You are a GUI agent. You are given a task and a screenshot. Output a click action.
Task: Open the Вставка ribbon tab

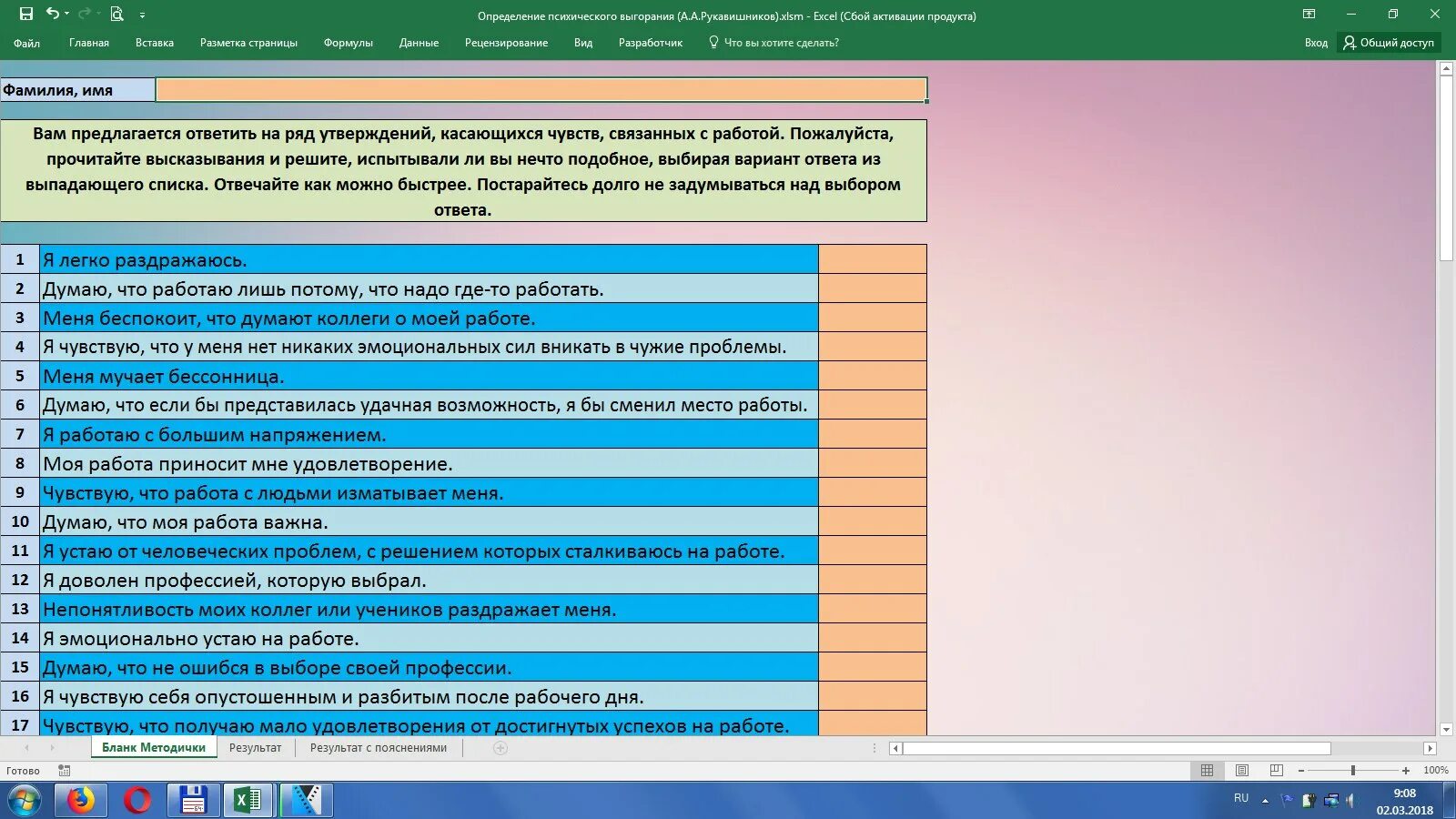[155, 43]
